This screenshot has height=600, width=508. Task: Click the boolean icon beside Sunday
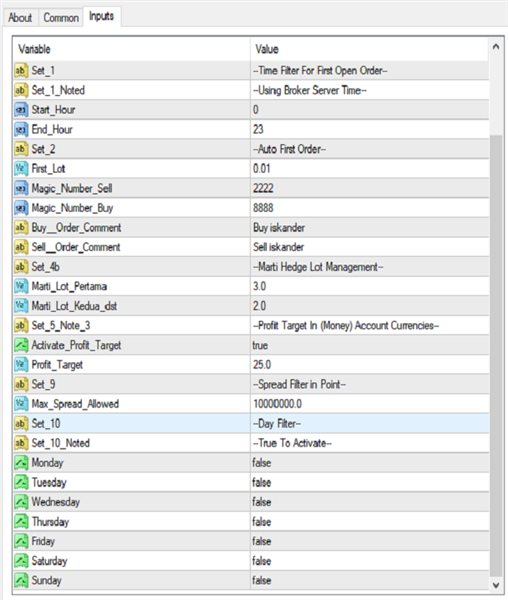click(x=21, y=580)
